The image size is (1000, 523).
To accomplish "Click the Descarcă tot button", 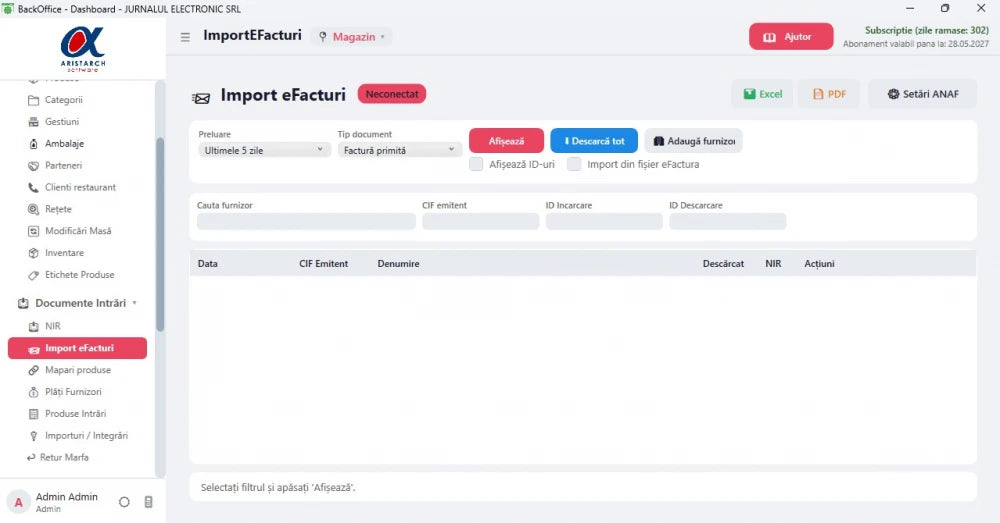I will coord(594,141).
